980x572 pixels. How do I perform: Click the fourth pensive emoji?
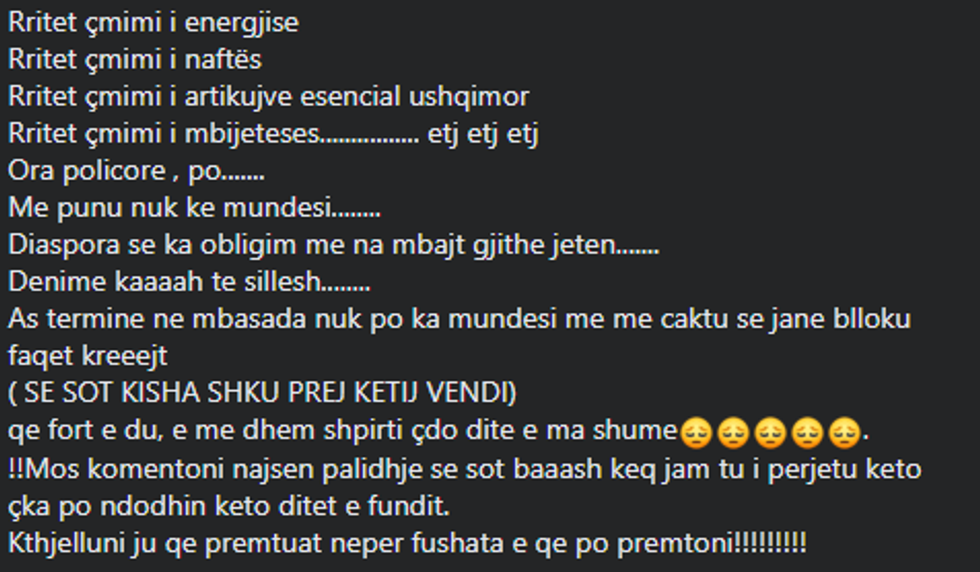point(808,432)
